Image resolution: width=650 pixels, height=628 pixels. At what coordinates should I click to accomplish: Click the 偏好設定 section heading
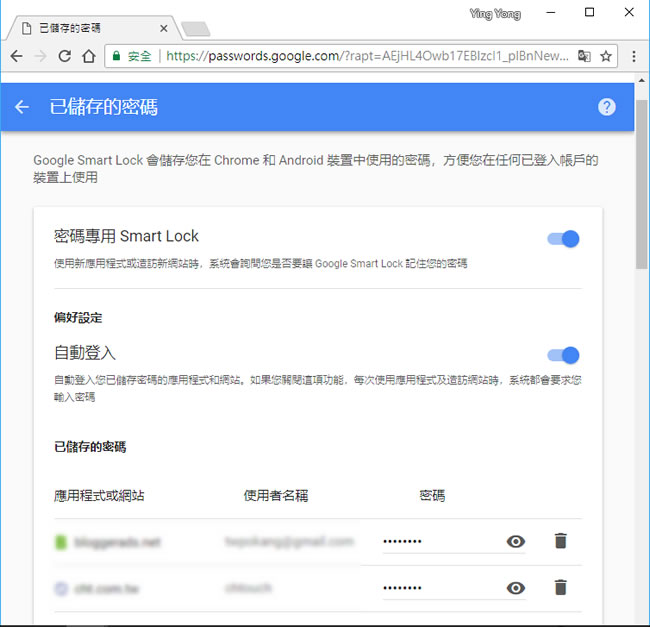(78, 318)
